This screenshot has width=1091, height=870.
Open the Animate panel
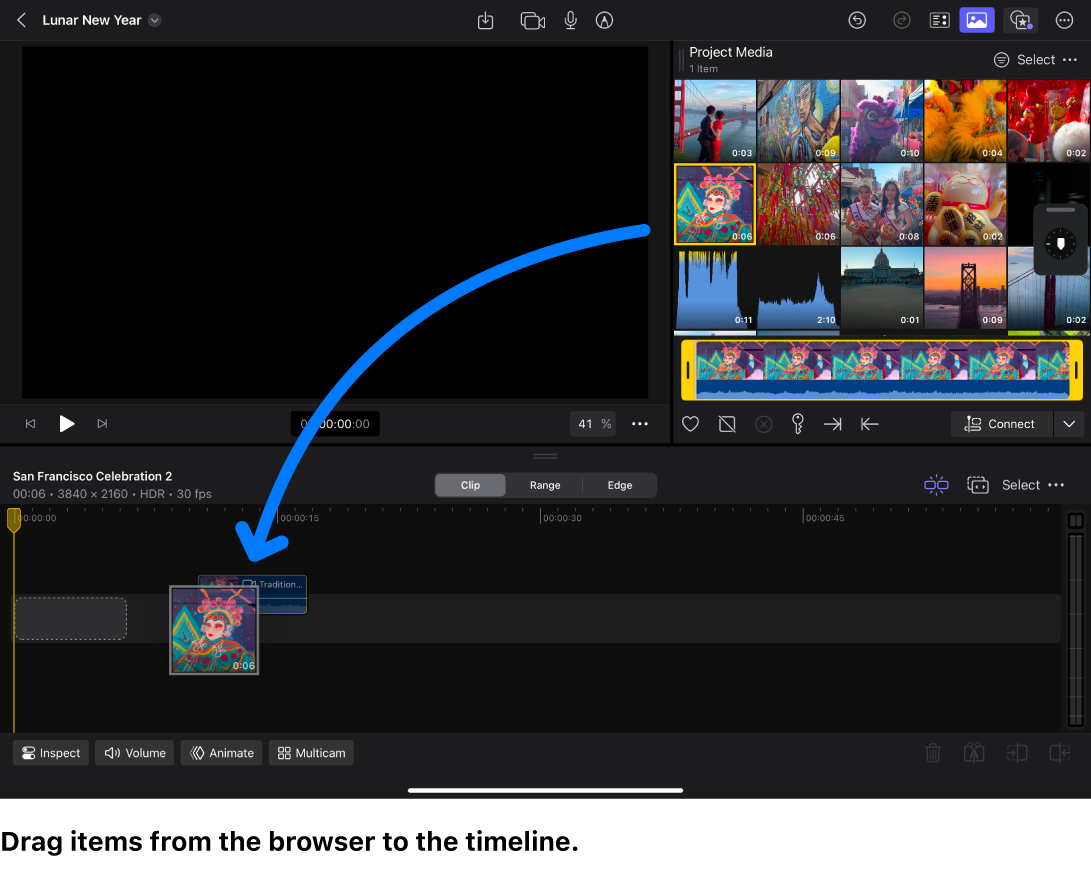point(220,752)
